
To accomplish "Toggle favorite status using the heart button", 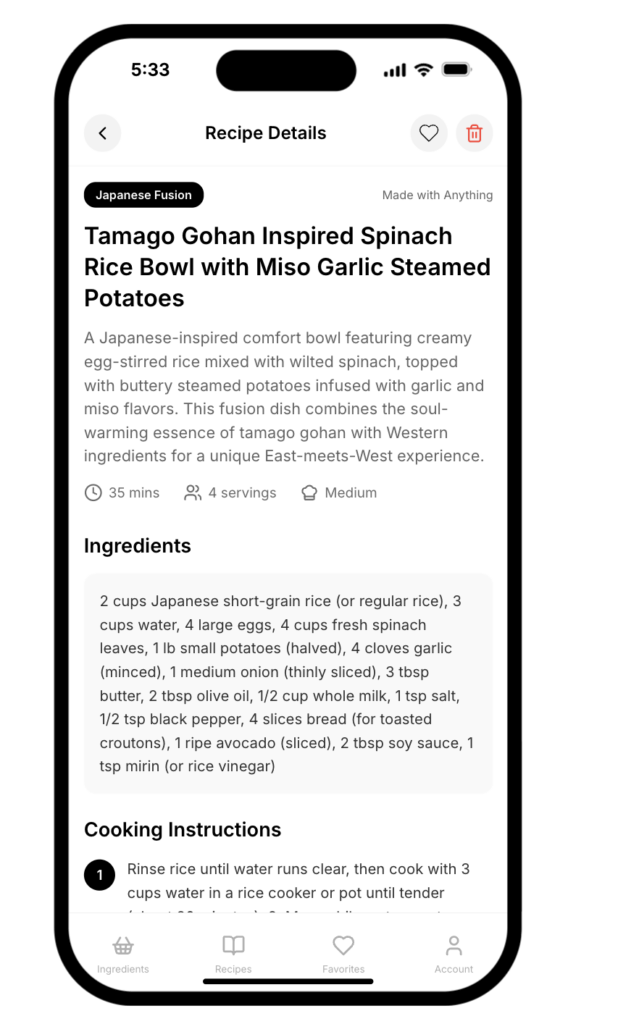I will click(428, 133).
